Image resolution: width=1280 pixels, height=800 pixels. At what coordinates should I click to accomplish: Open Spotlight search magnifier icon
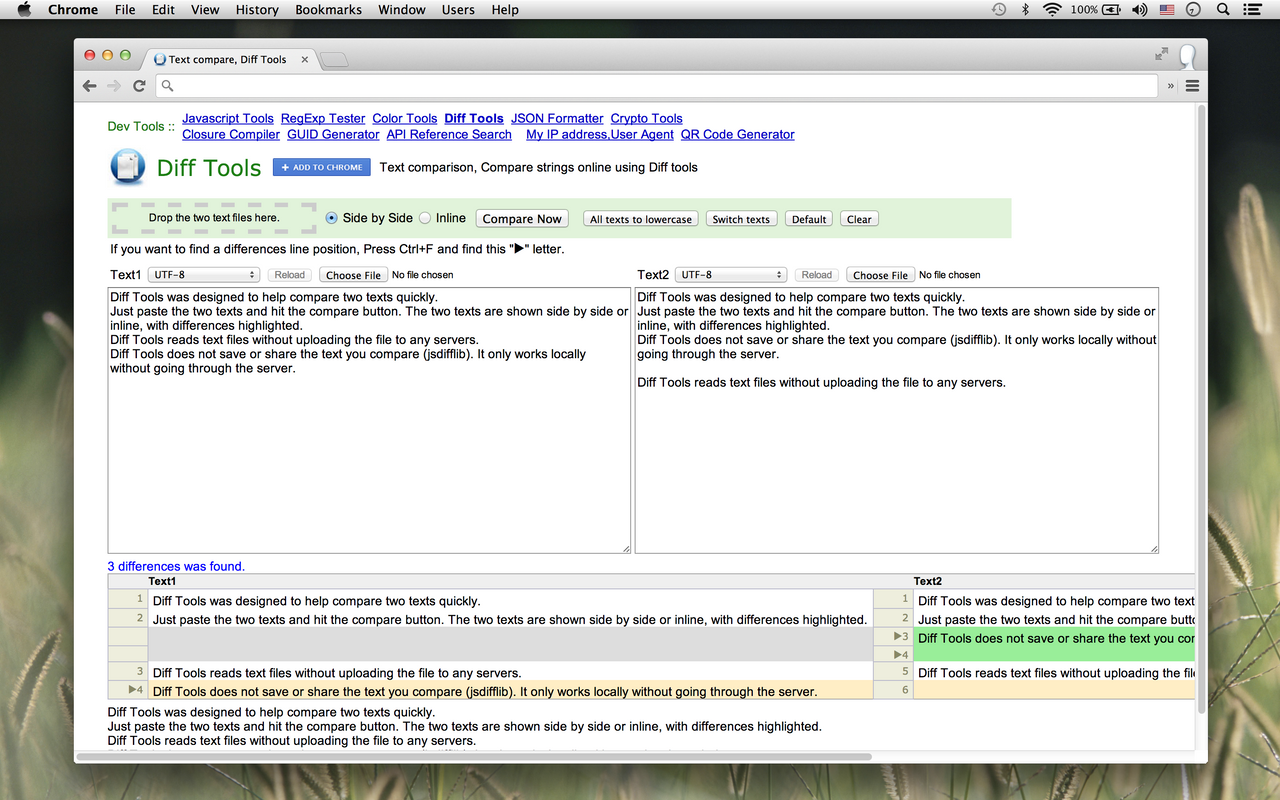1222,9
